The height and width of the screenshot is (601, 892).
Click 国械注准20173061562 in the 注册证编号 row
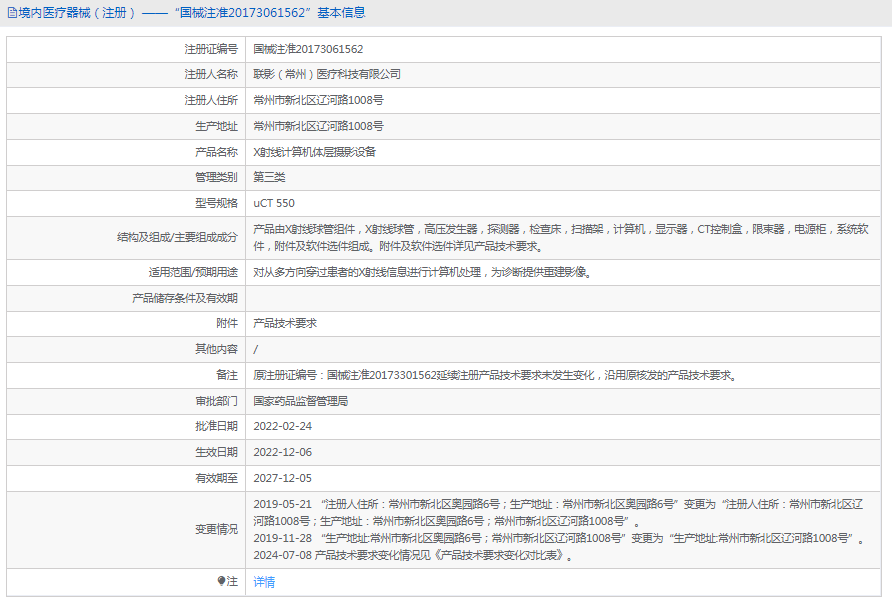pos(308,50)
